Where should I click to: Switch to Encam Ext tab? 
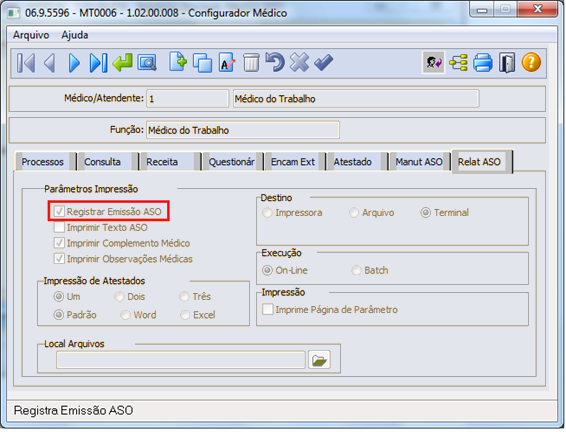tap(294, 162)
